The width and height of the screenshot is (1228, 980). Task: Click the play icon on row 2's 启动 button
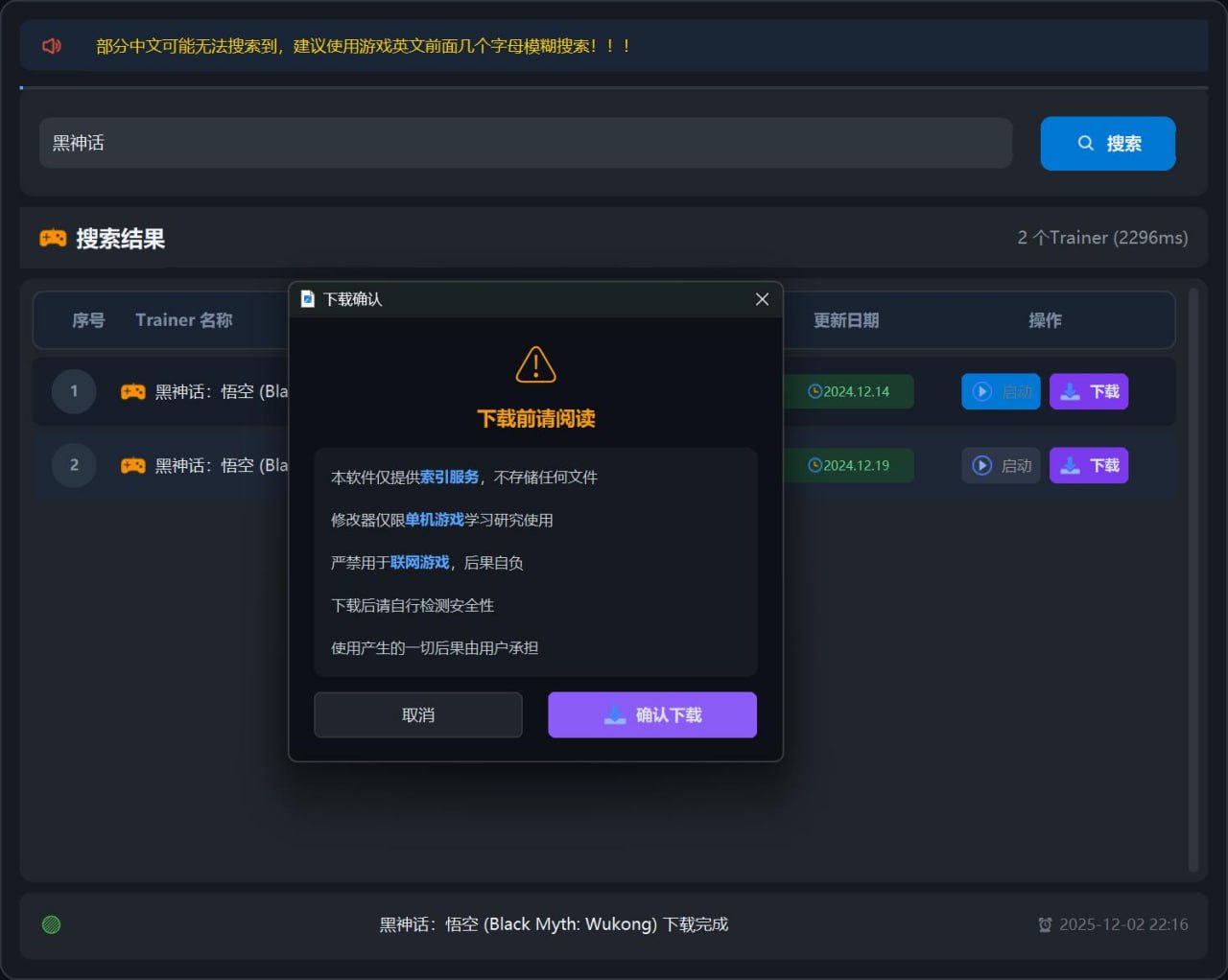click(x=981, y=465)
